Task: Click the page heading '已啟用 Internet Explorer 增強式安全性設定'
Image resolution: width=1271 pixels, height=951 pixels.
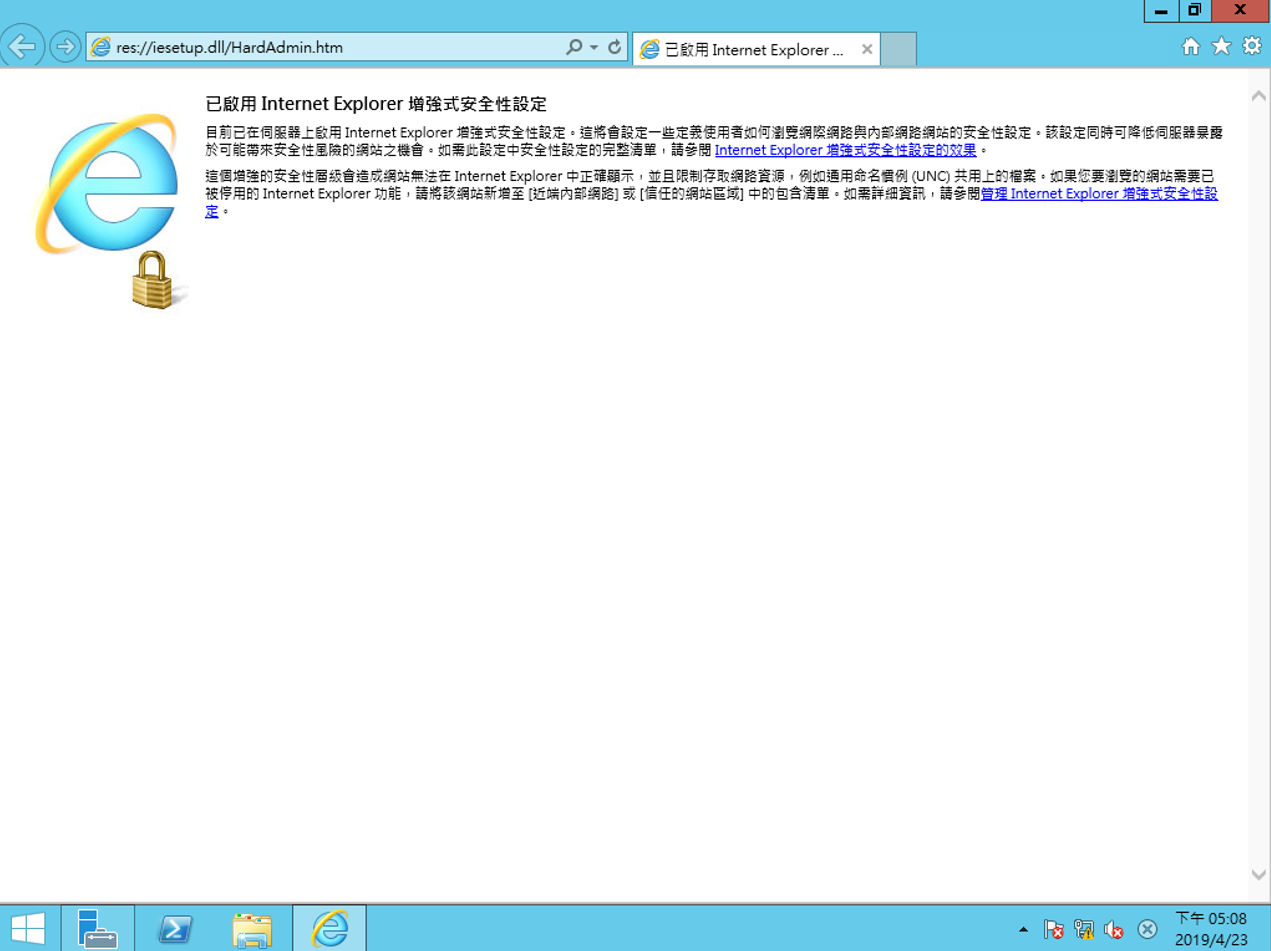Action: (x=376, y=104)
